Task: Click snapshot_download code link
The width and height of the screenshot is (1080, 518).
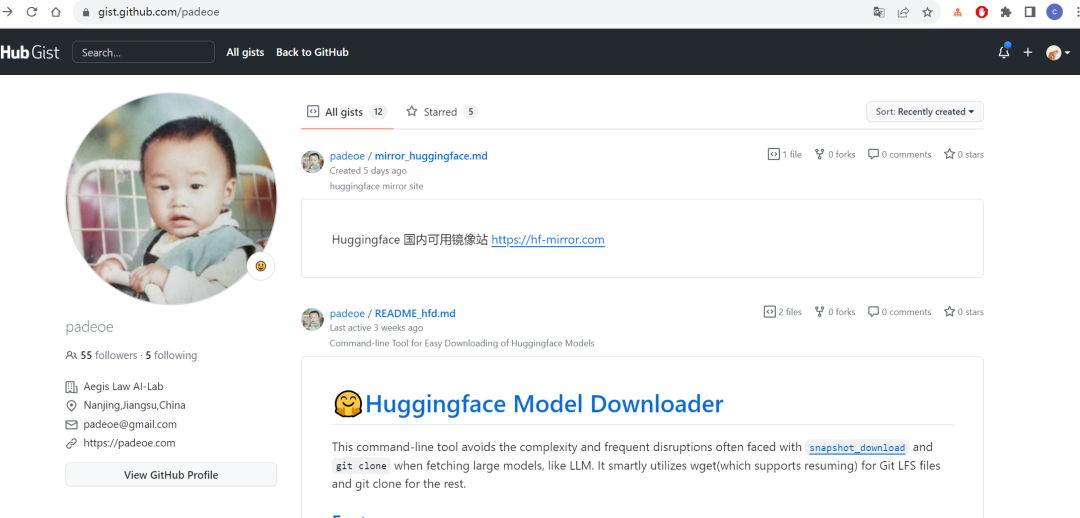Action: 857,448
